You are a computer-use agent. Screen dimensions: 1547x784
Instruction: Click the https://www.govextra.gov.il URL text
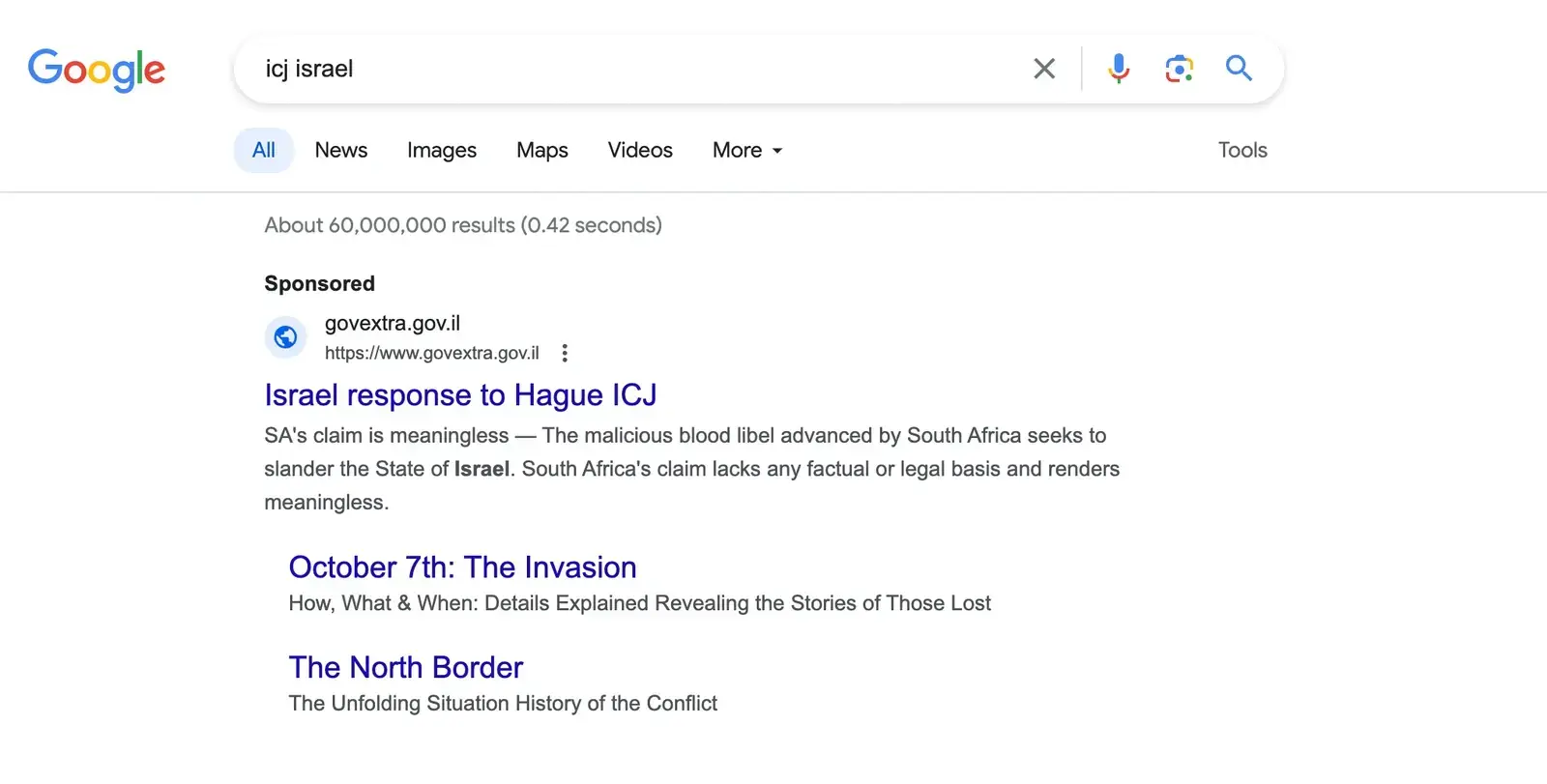click(x=431, y=353)
